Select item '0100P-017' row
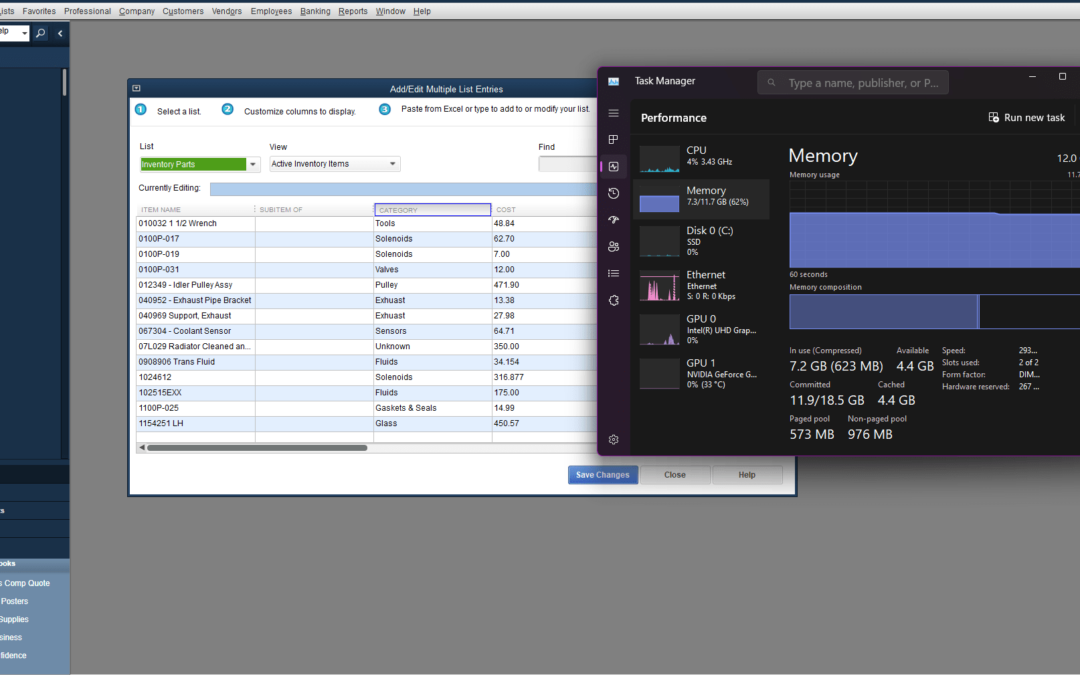The width and height of the screenshot is (1080, 675). click(x=196, y=239)
